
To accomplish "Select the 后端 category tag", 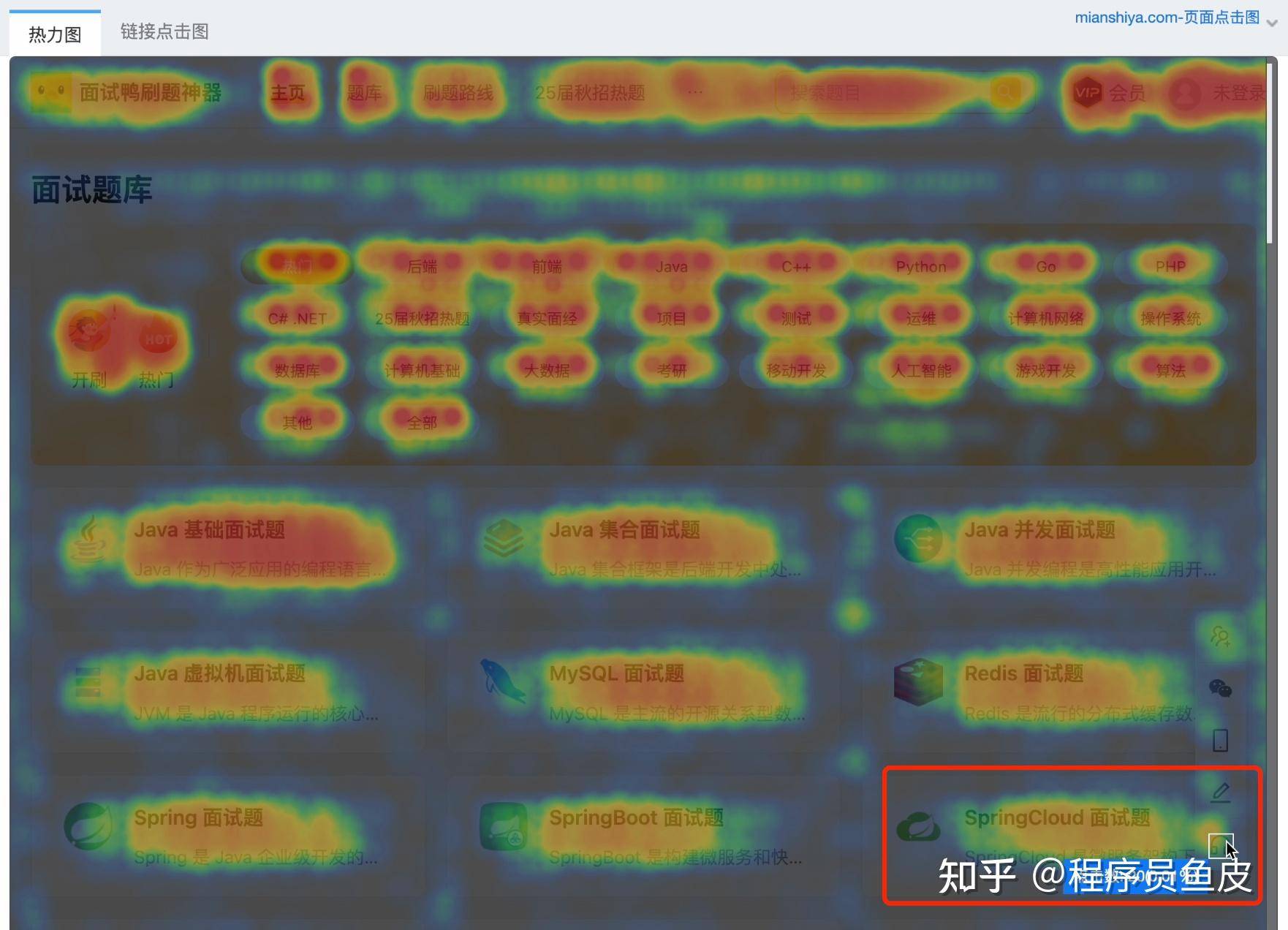I will pos(422,266).
